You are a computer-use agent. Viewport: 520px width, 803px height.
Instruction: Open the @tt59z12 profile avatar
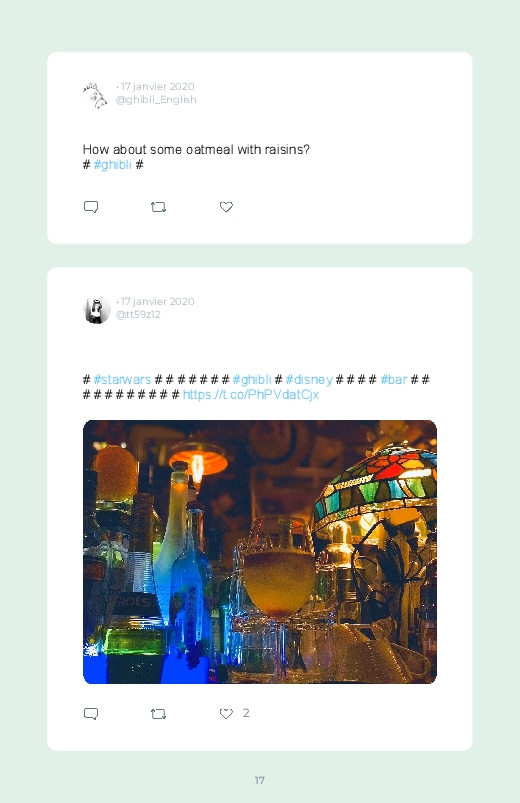click(96, 310)
